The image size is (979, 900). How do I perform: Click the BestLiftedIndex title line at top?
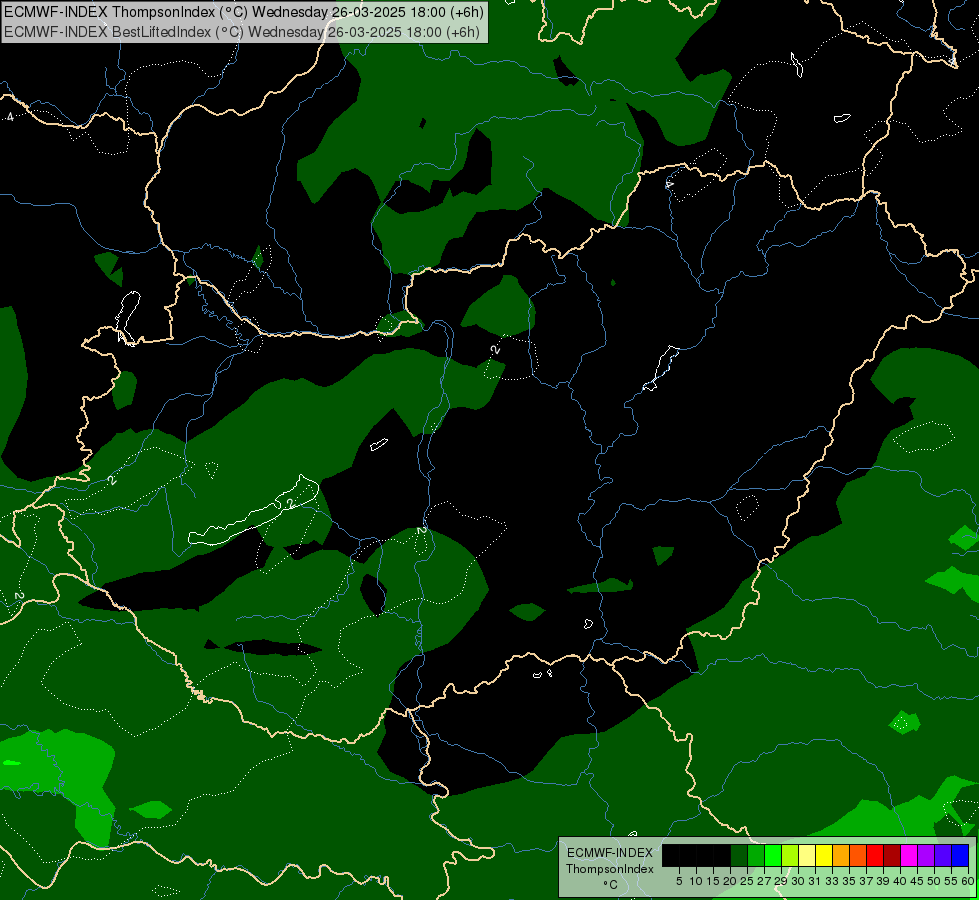pyautogui.click(x=242, y=32)
